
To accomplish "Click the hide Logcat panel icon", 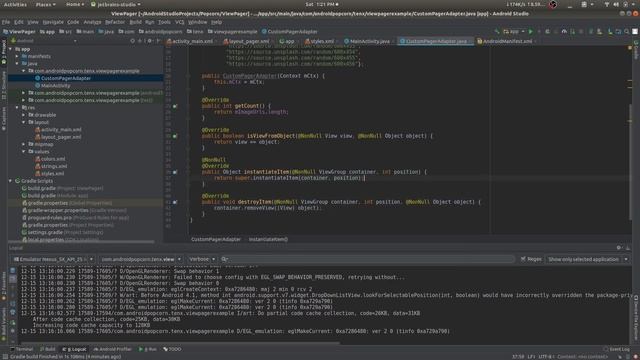I will pos(628,247).
